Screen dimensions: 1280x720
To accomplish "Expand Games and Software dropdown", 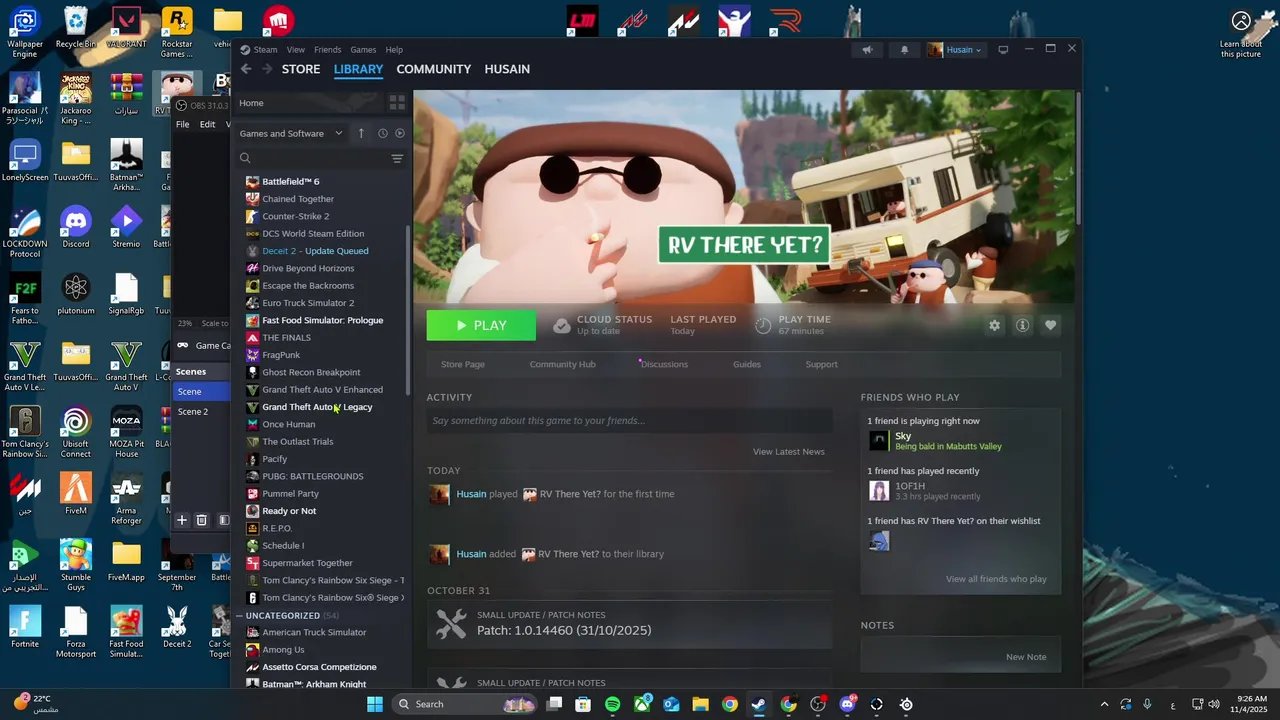I will pyautogui.click(x=291, y=133).
